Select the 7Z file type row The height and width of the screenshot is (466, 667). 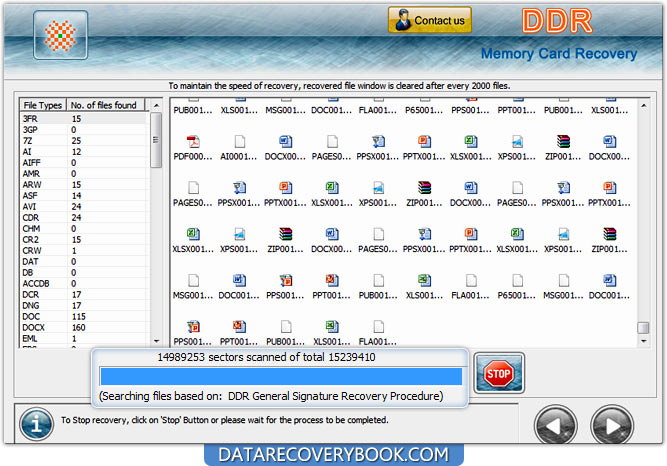pos(84,140)
